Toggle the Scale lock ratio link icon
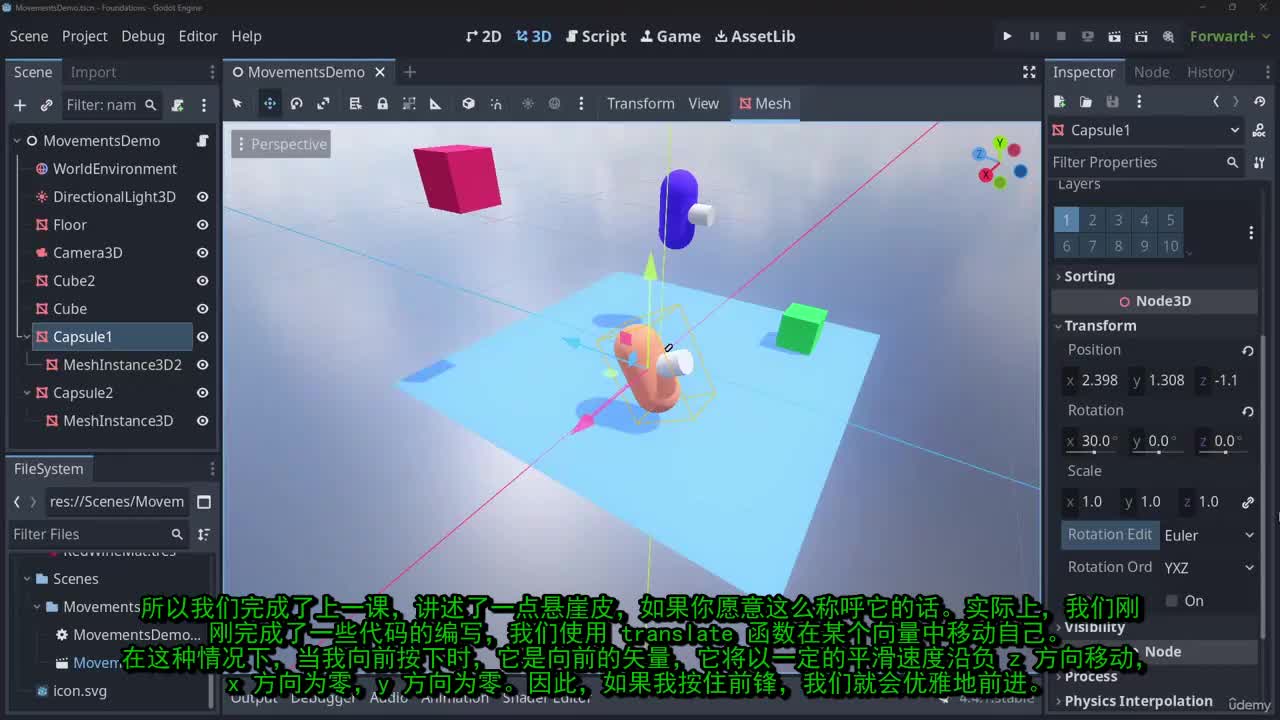The image size is (1280, 720). [1248, 502]
